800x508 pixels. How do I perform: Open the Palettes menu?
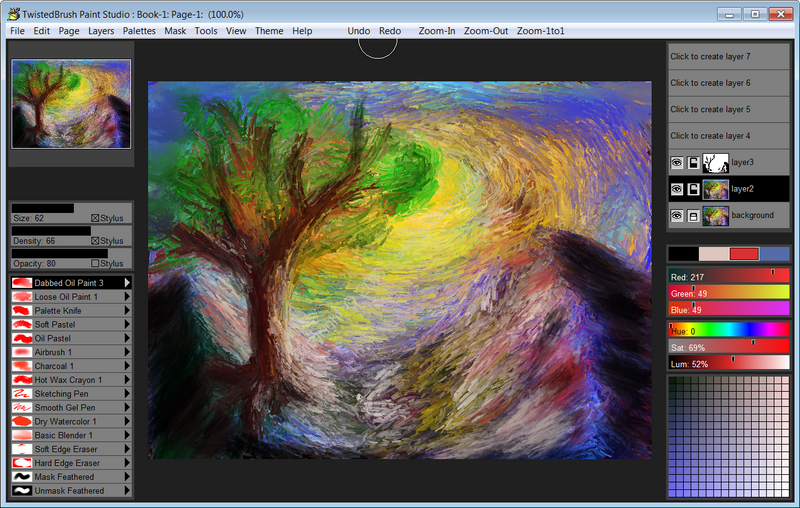(x=139, y=31)
